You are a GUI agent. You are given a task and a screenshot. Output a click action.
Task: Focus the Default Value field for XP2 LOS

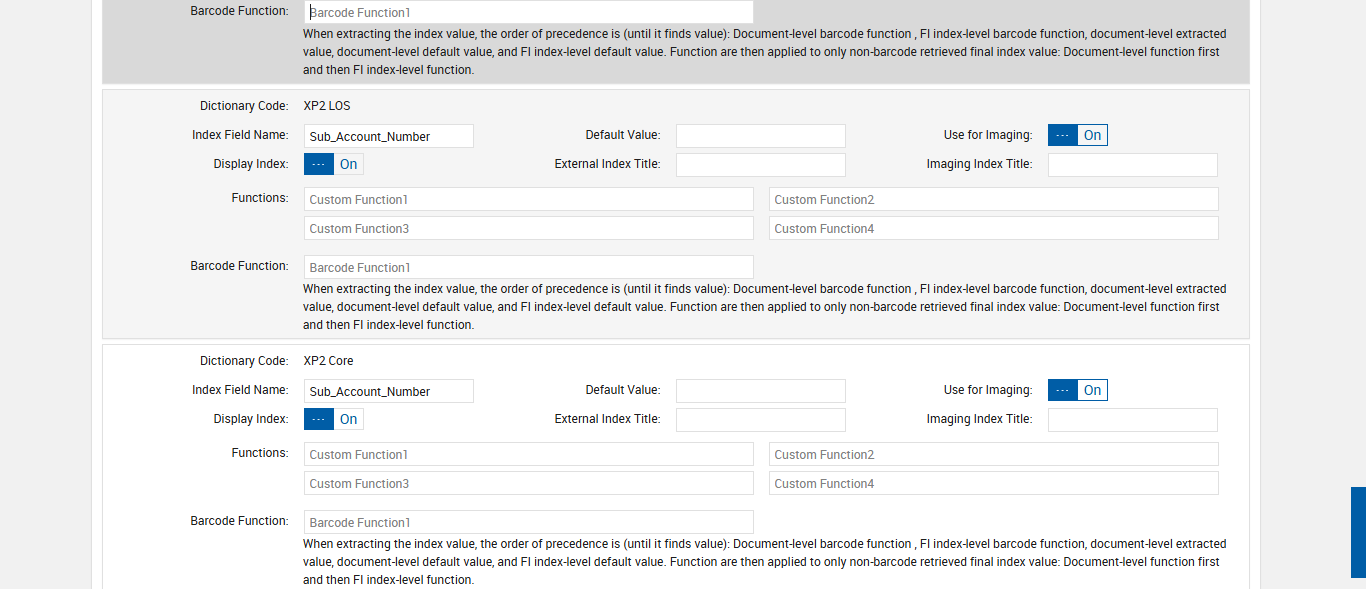tap(760, 136)
